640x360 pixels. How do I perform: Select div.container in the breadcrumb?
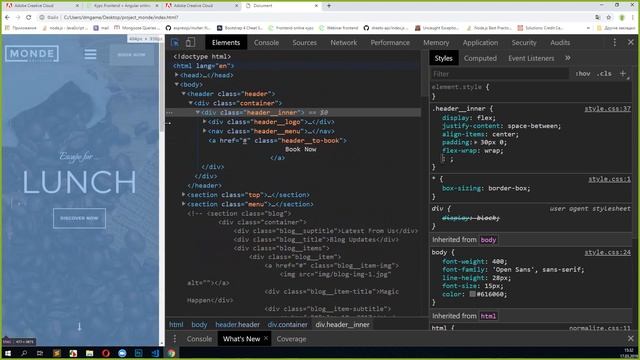[x=287, y=324]
